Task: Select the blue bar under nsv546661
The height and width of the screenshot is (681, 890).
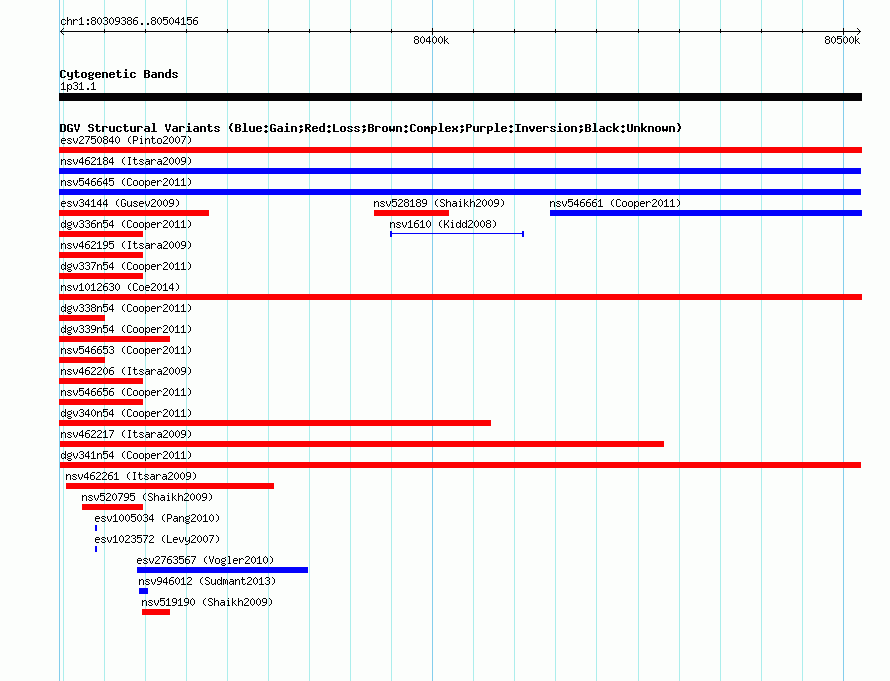Action: 706,213
